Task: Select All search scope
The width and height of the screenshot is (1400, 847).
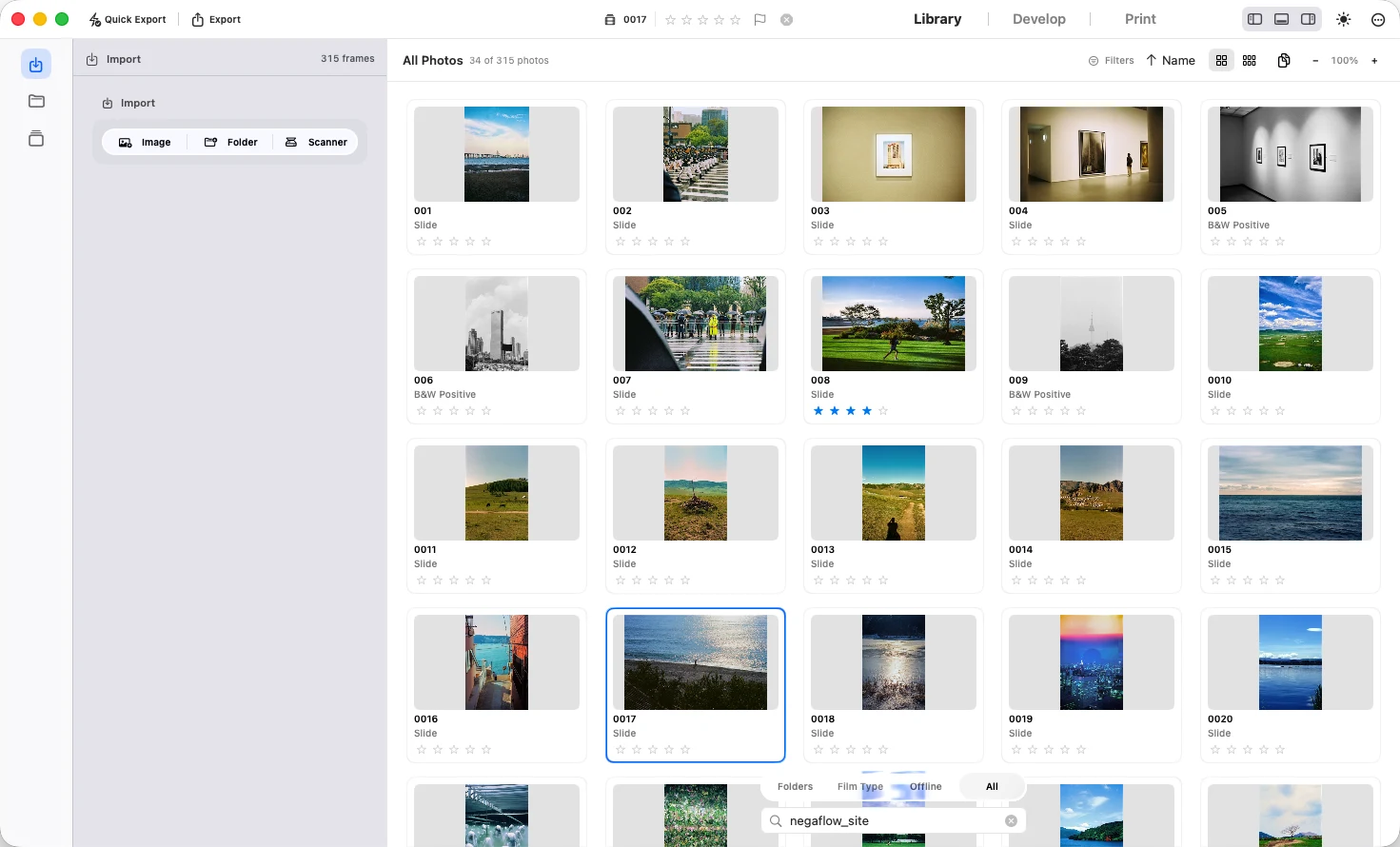Action: [992, 786]
